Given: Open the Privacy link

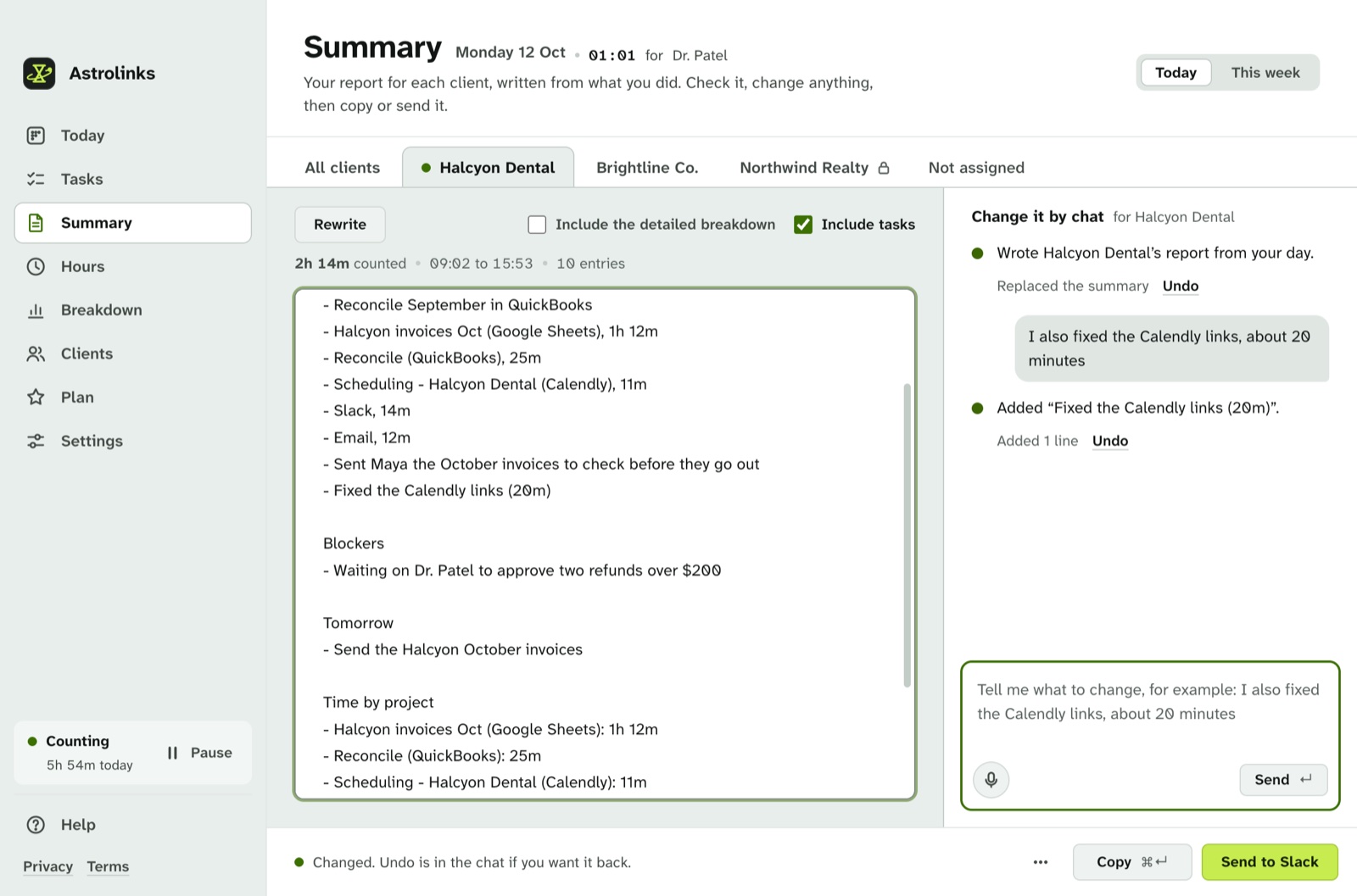Looking at the screenshot, I should pyautogui.click(x=47, y=866).
